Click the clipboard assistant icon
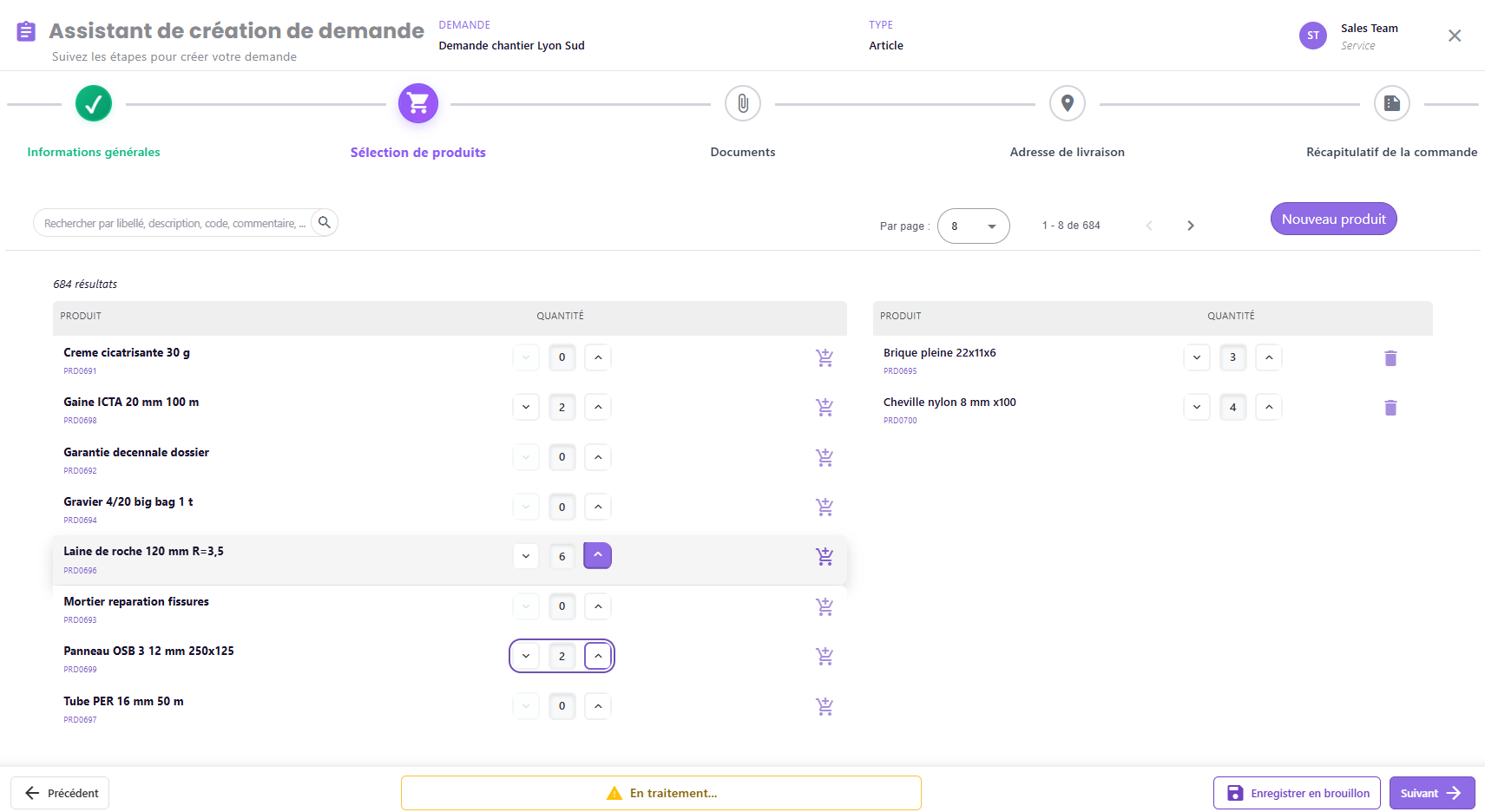This screenshot has width=1485, height=812. click(27, 32)
